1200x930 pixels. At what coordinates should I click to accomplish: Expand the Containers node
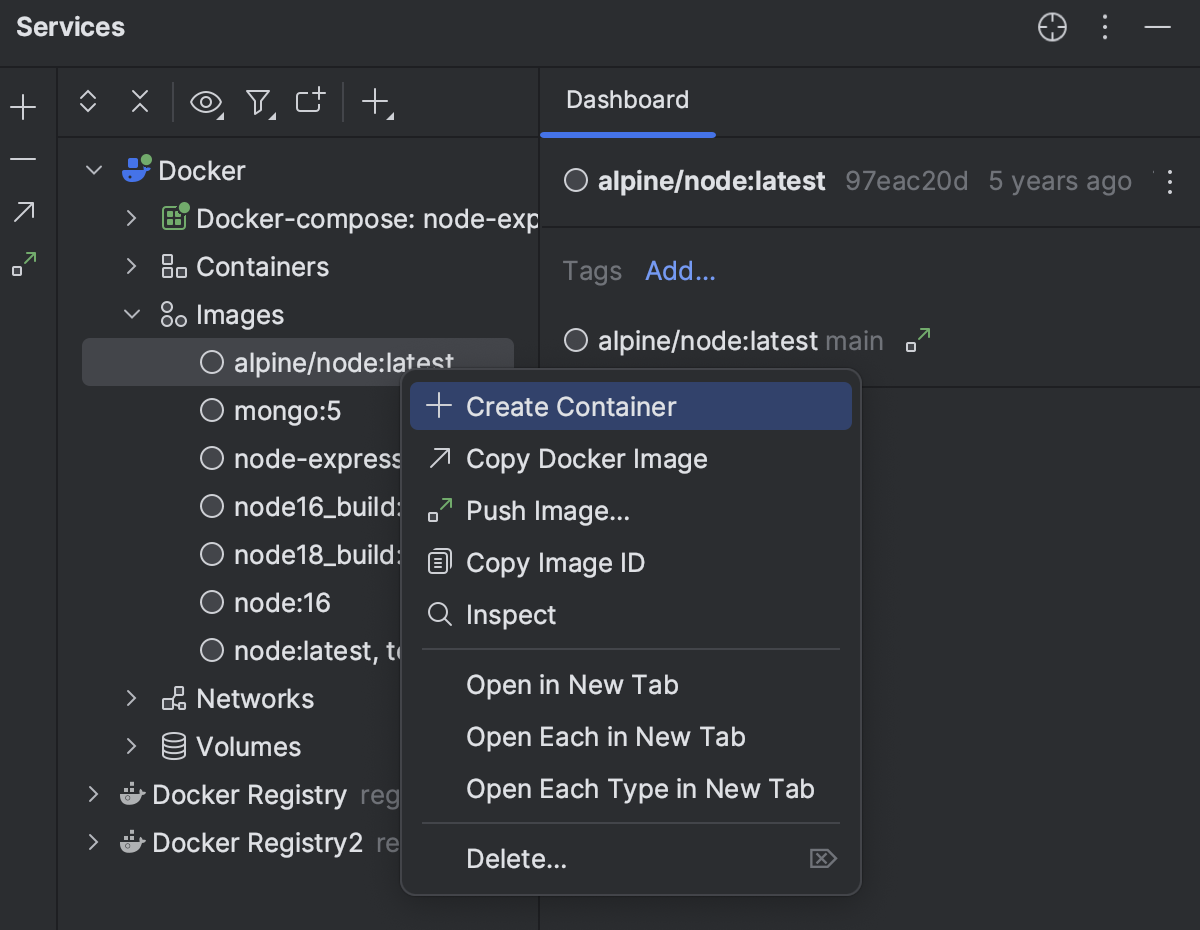pos(131,266)
